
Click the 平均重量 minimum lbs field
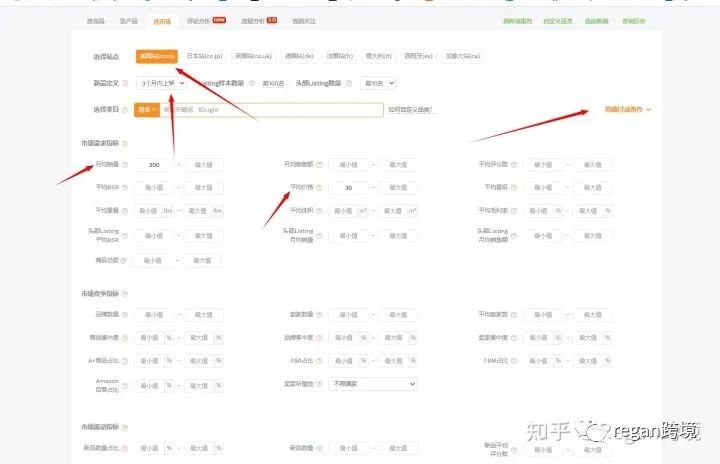point(154,211)
